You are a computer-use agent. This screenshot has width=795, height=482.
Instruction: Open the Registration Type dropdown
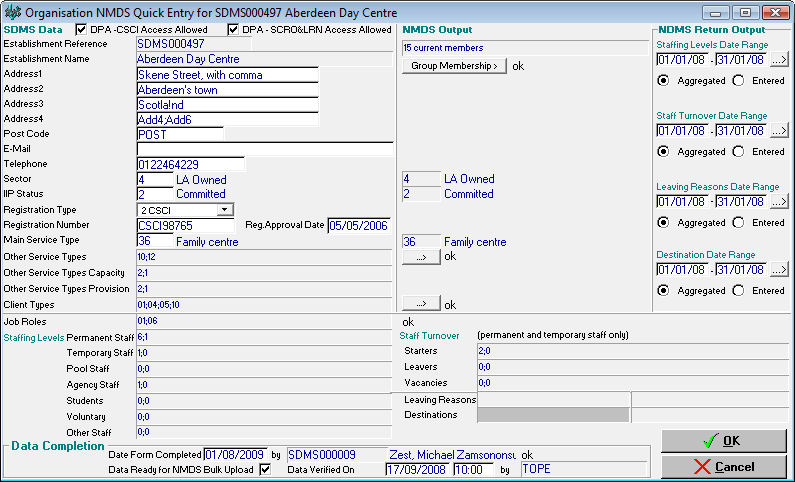pyautogui.click(x=225, y=210)
